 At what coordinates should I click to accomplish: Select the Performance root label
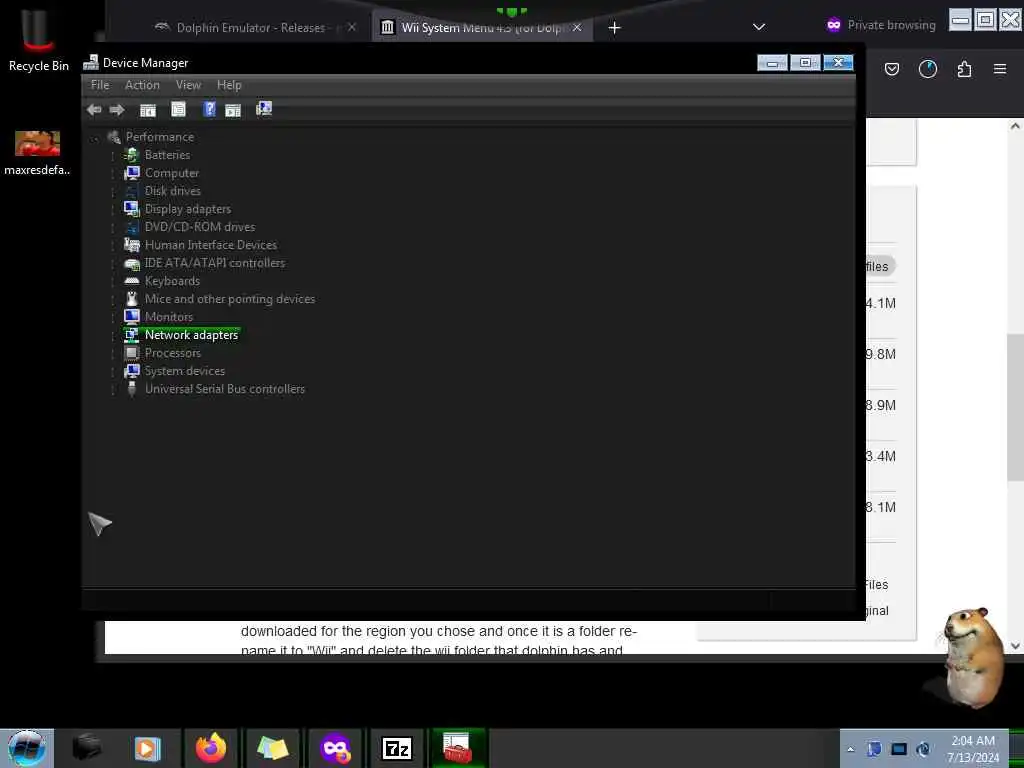point(159,136)
